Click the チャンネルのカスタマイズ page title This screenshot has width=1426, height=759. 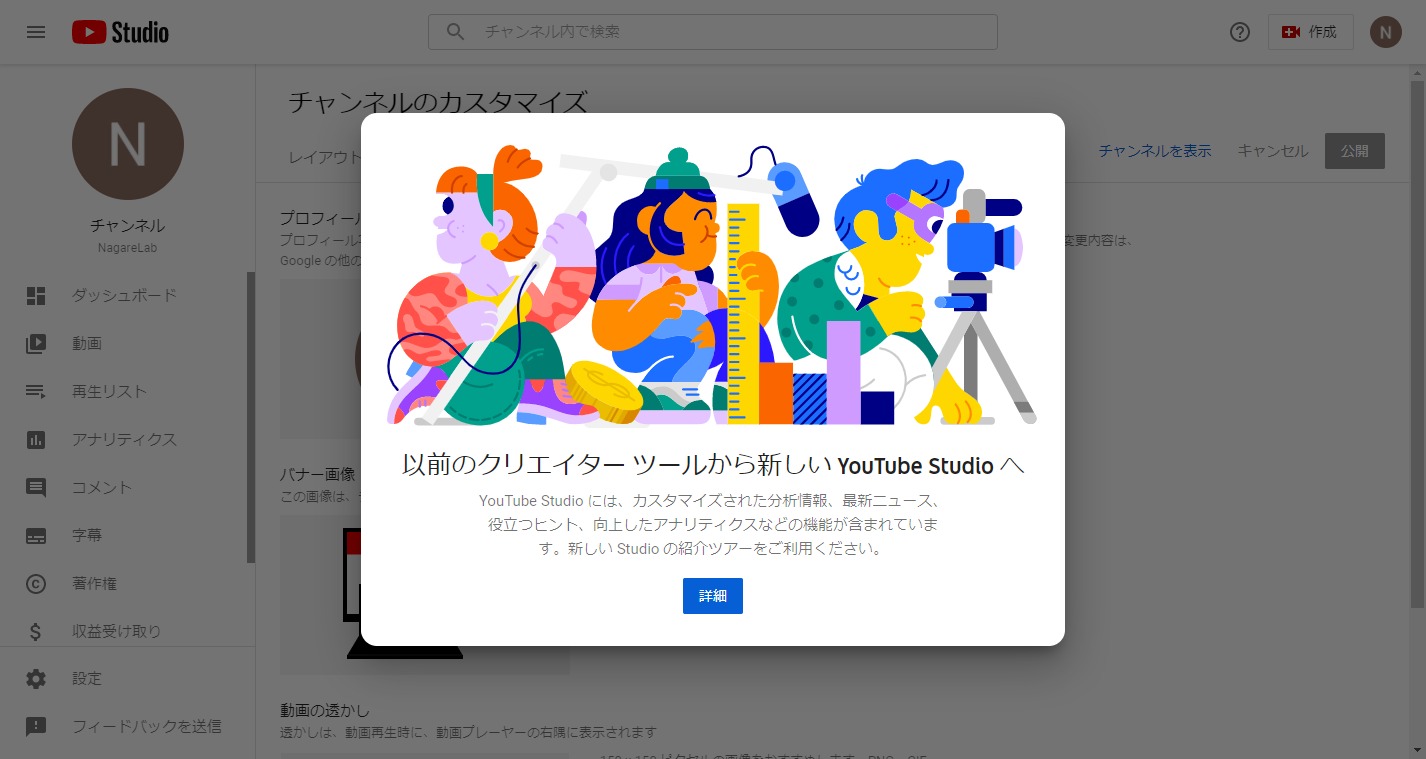click(438, 102)
